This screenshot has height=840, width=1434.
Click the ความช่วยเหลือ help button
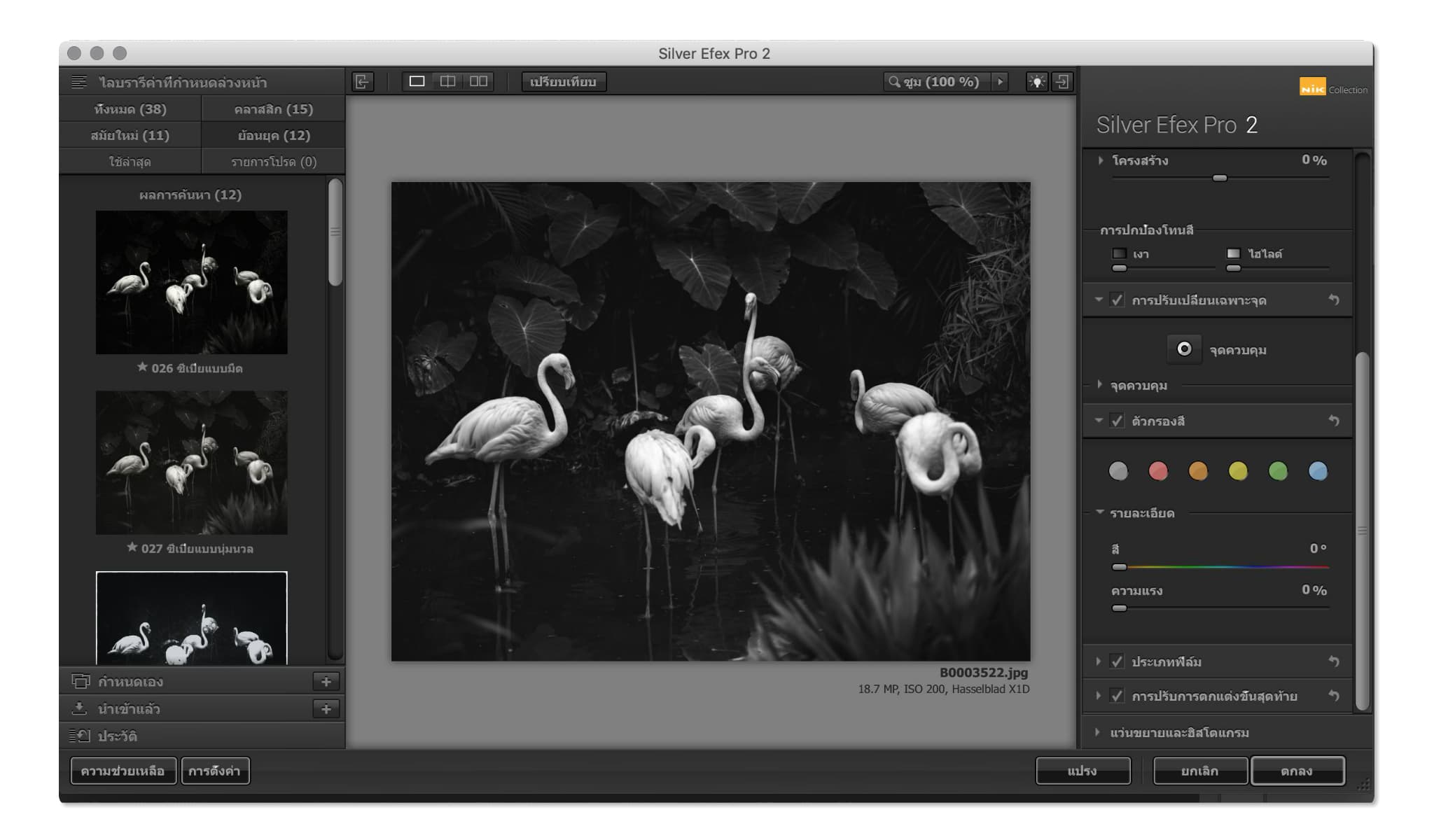[x=123, y=771]
